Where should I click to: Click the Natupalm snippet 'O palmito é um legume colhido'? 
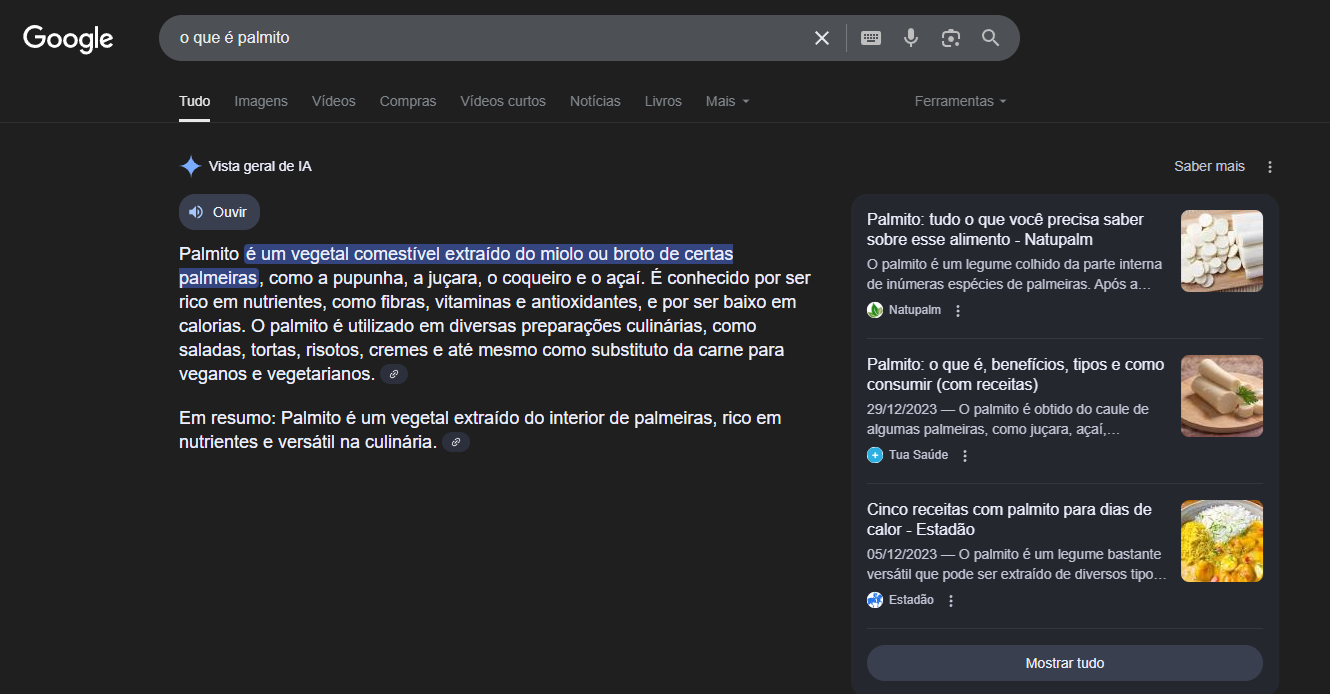point(1015,274)
